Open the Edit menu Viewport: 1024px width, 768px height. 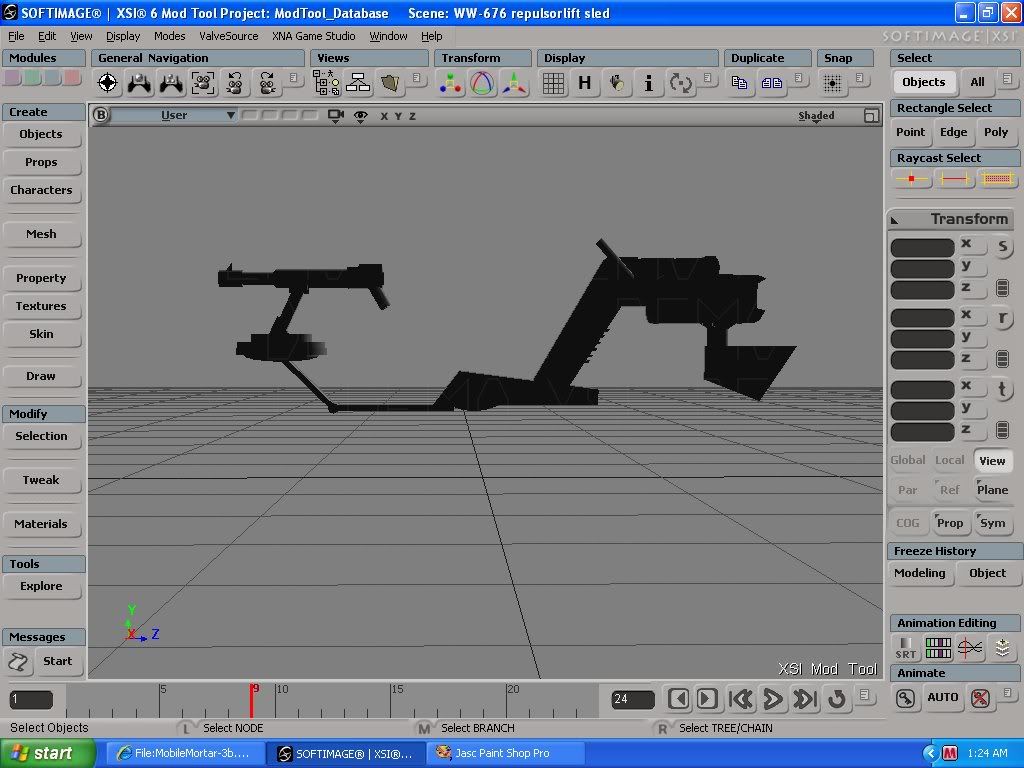(x=47, y=36)
